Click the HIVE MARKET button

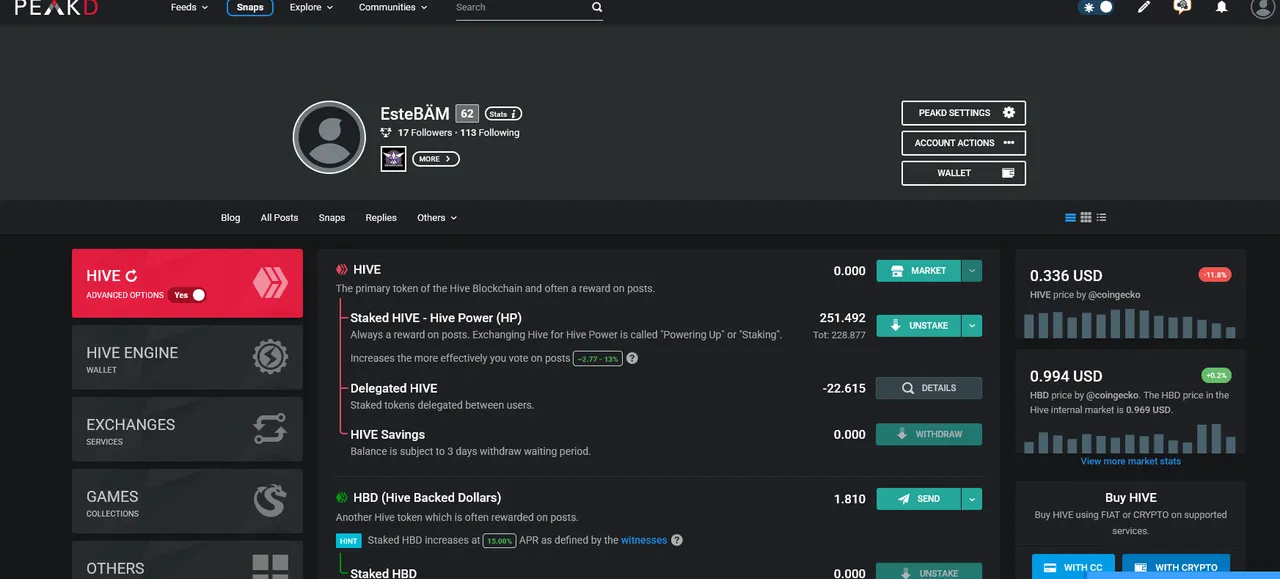pyautogui.click(x=918, y=271)
